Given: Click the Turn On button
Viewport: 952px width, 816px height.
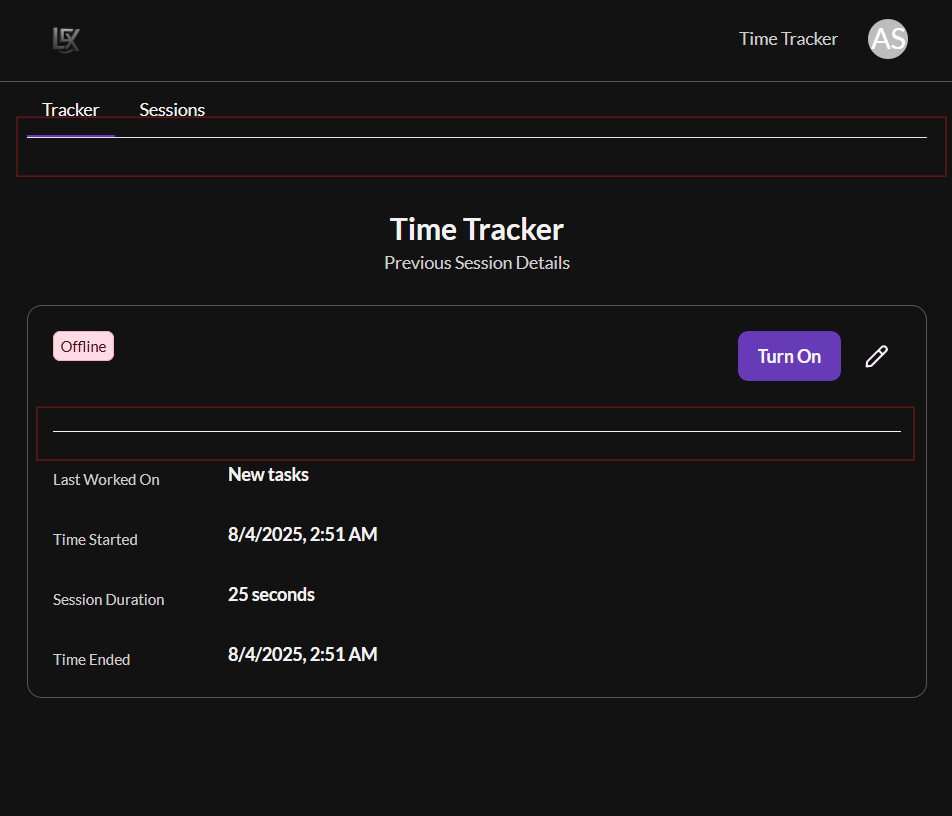Looking at the screenshot, I should [789, 356].
